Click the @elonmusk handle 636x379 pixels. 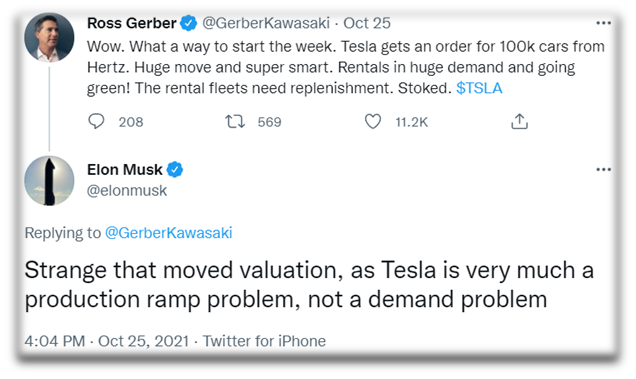[127, 190]
